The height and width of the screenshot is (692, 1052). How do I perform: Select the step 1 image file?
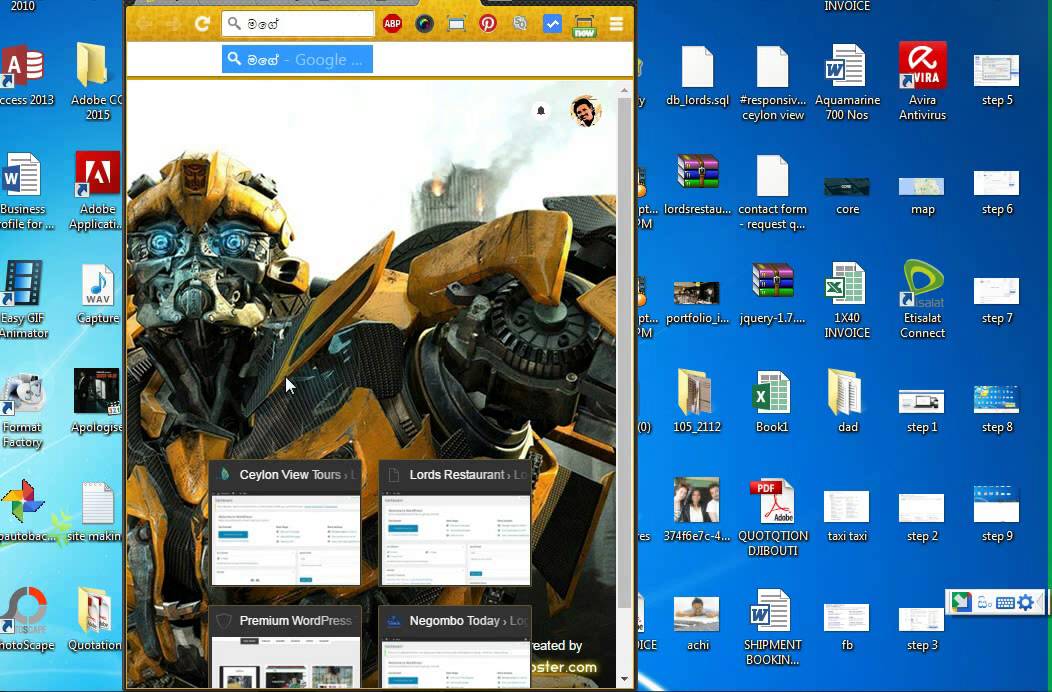point(922,411)
